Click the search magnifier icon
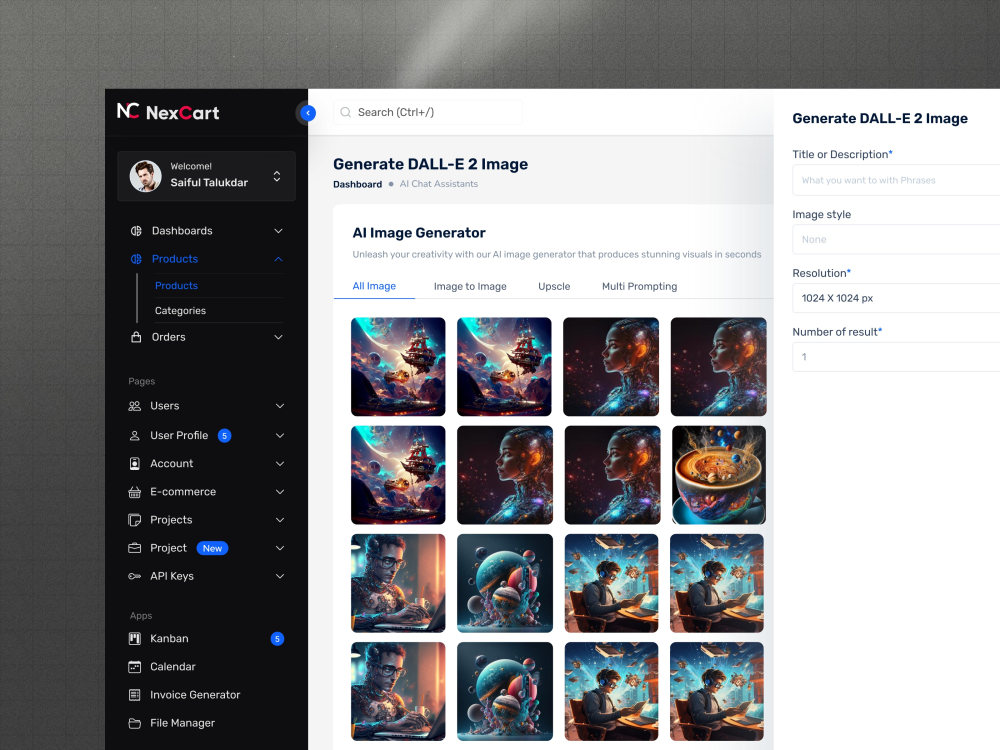Screen dimensions: 1000x750 point(346,112)
